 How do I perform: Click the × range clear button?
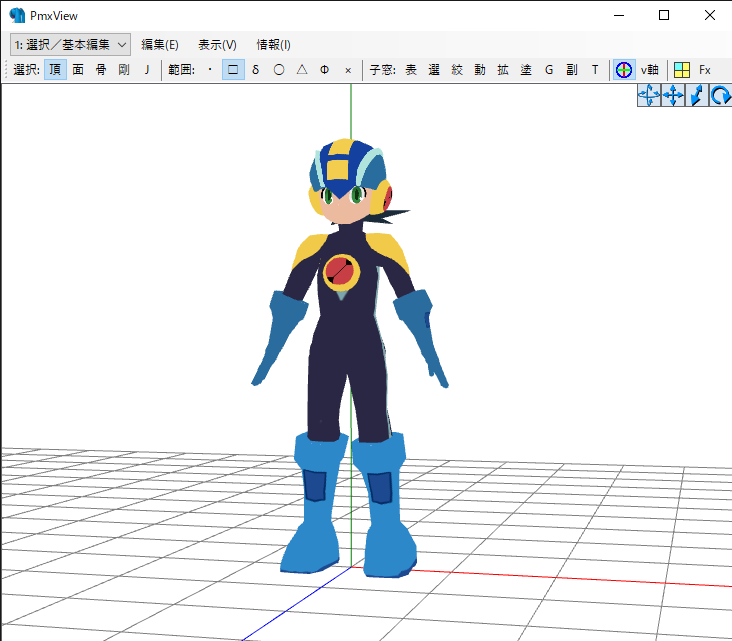(x=348, y=70)
